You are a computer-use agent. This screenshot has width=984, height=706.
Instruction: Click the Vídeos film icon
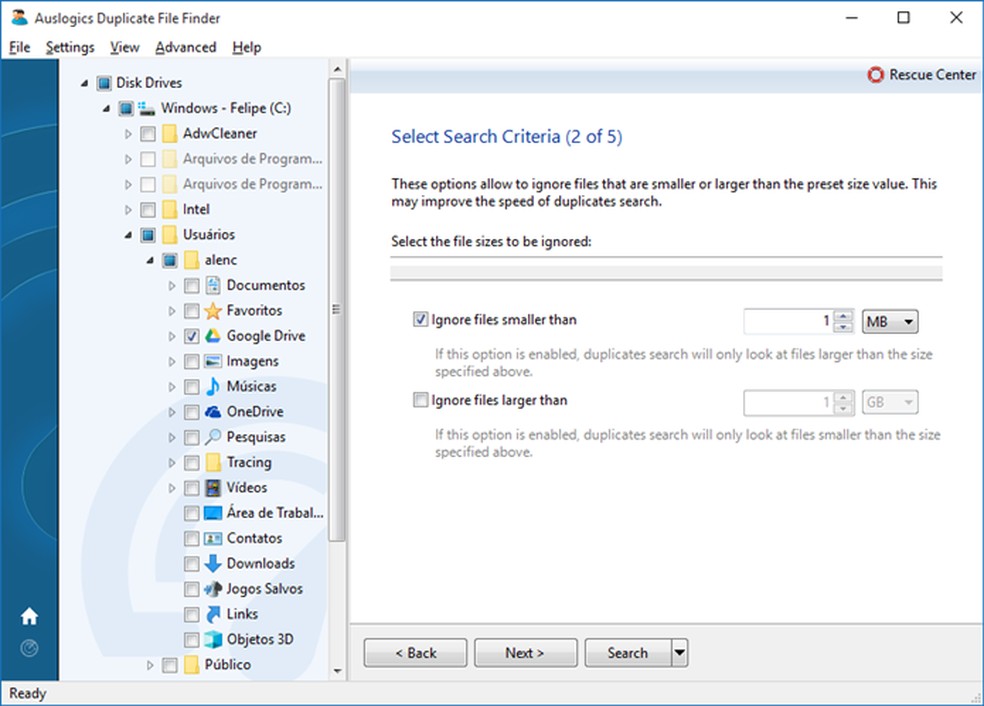(213, 488)
